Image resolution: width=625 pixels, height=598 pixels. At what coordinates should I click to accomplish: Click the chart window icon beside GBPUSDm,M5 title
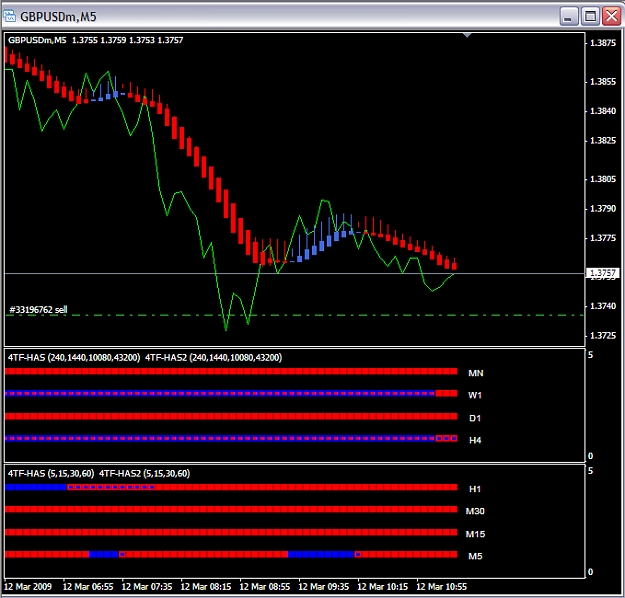point(9,16)
